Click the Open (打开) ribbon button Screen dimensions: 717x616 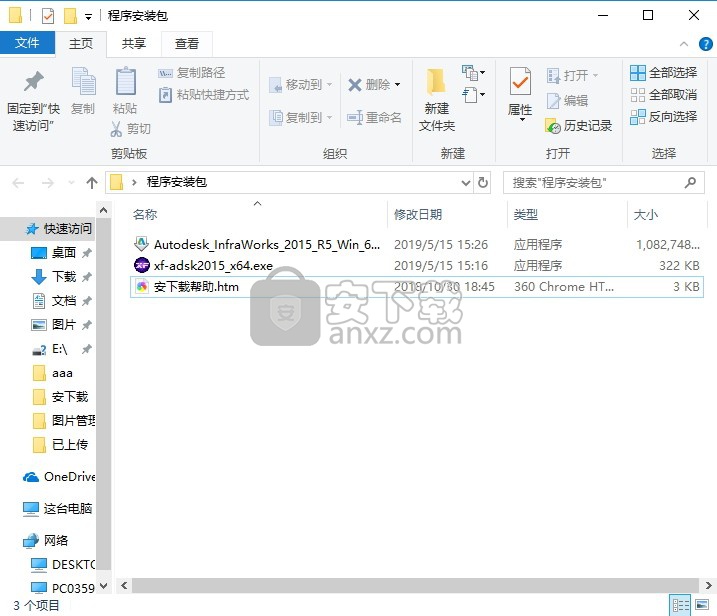572,75
